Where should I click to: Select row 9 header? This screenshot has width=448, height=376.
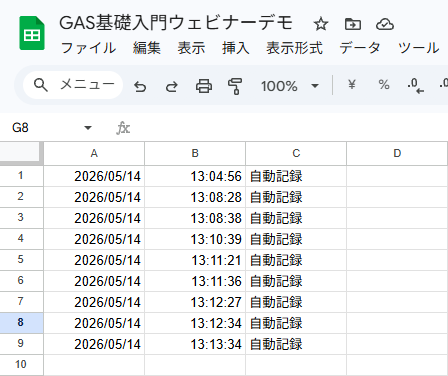(21, 344)
